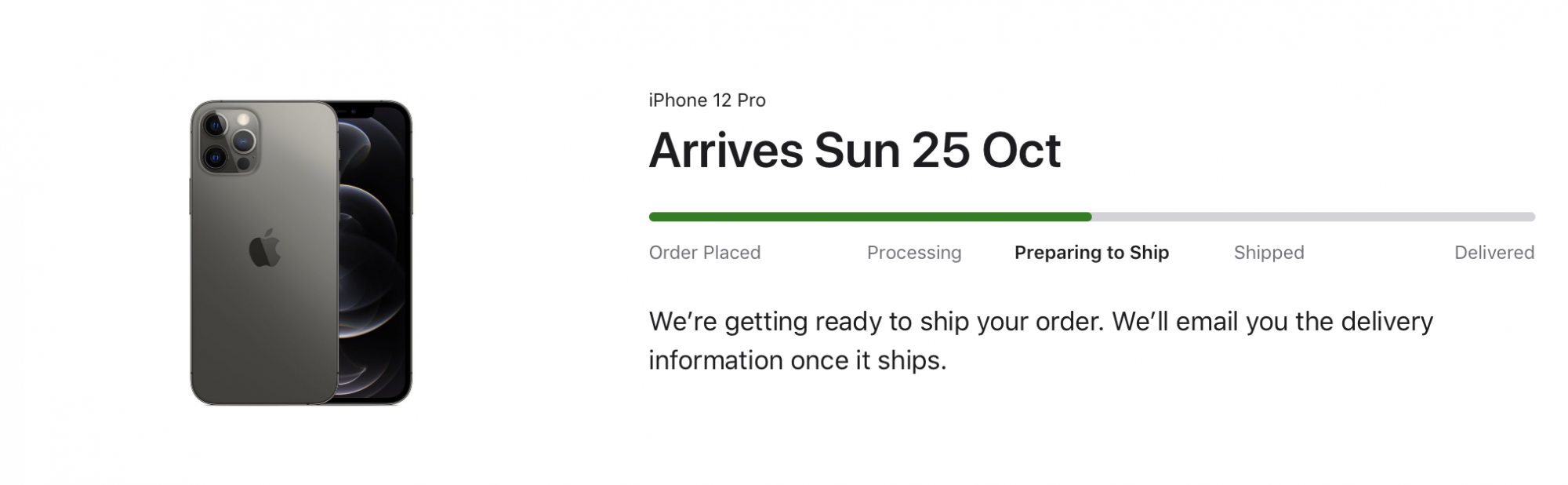Click the camera module on the phone image
The height and width of the screenshot is (485, 1568).
coord(229,141)
